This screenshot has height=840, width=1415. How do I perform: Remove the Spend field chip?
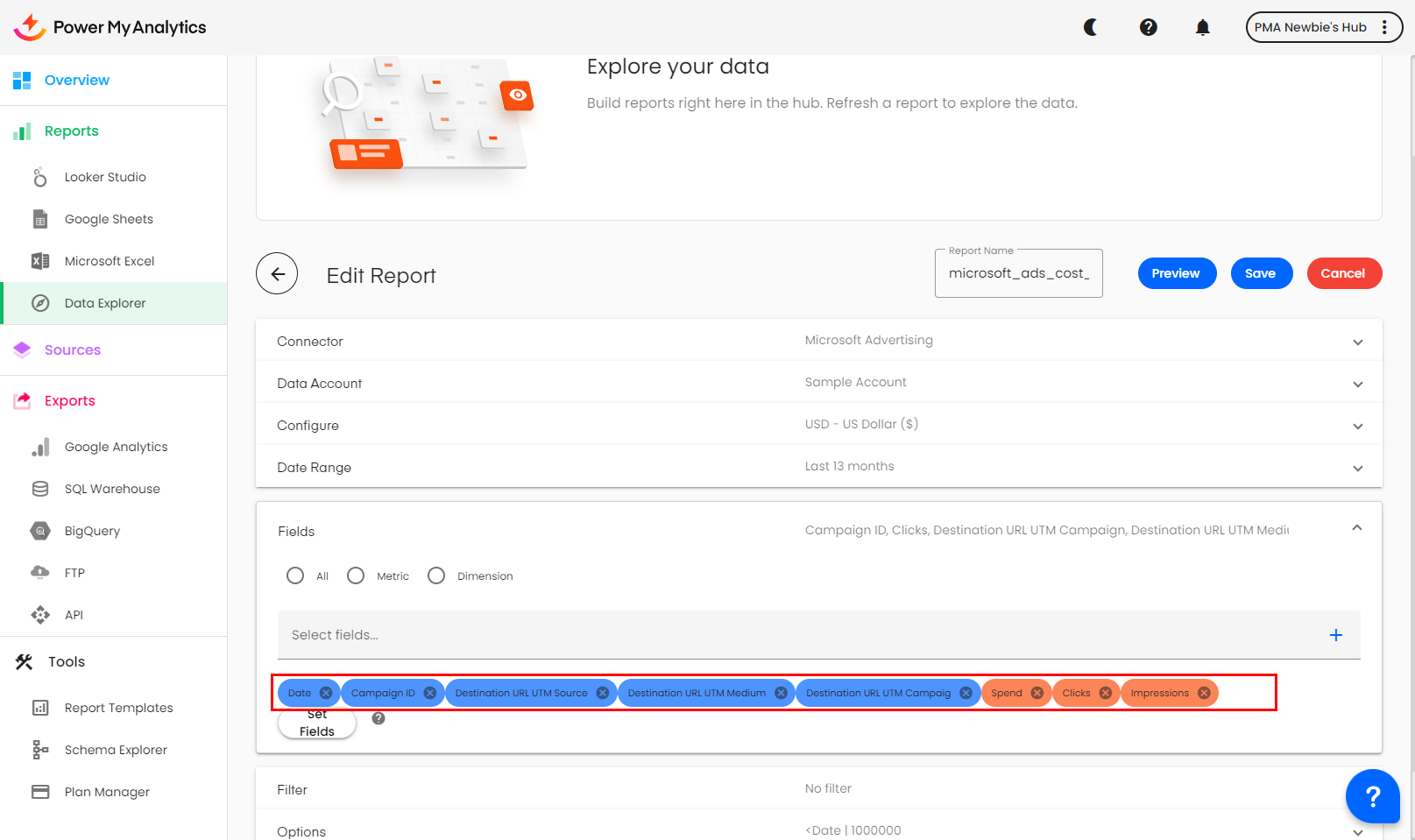coord(1037,693)
